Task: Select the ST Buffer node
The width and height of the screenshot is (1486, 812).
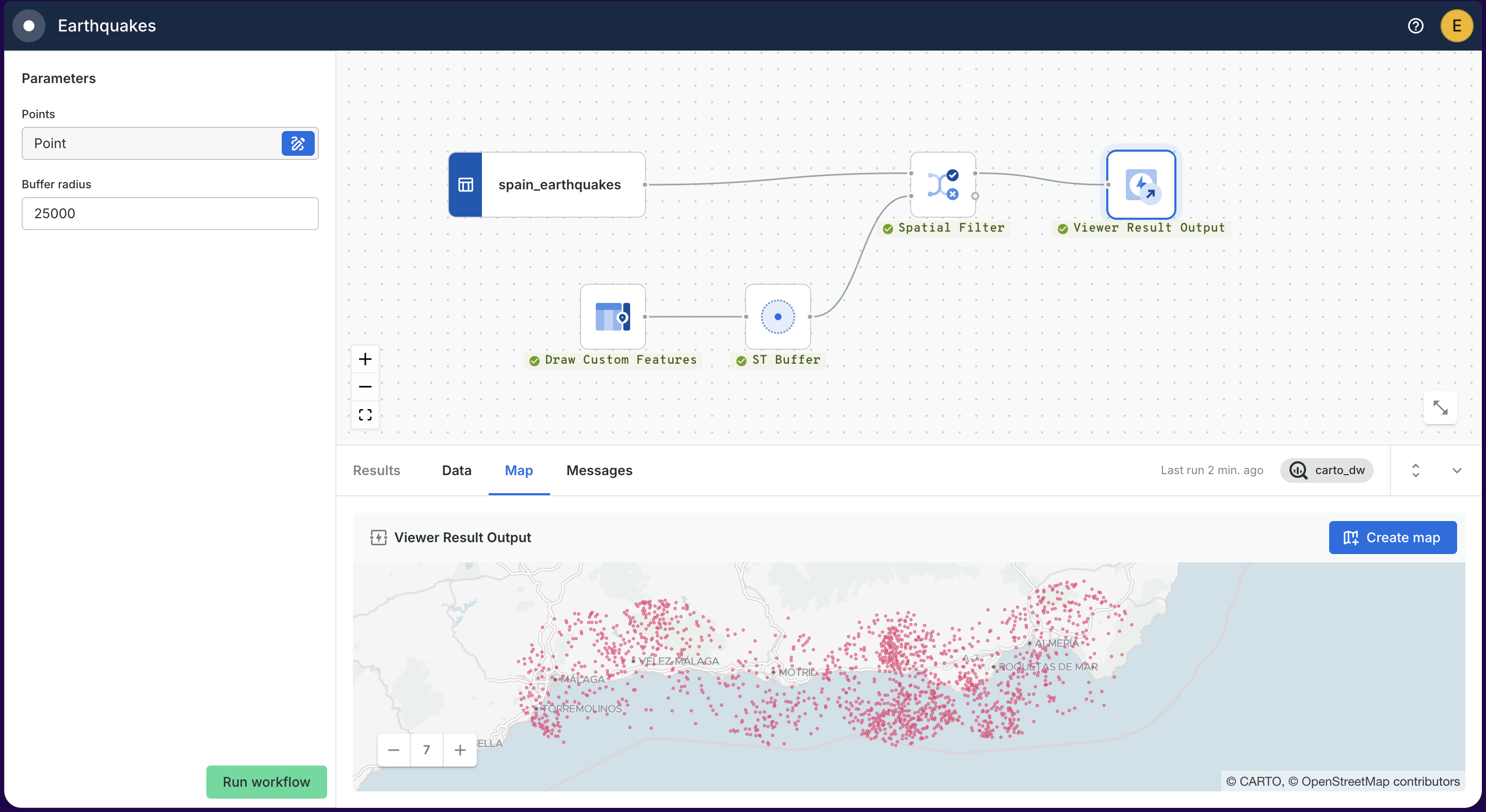Action: pos(777,316)
